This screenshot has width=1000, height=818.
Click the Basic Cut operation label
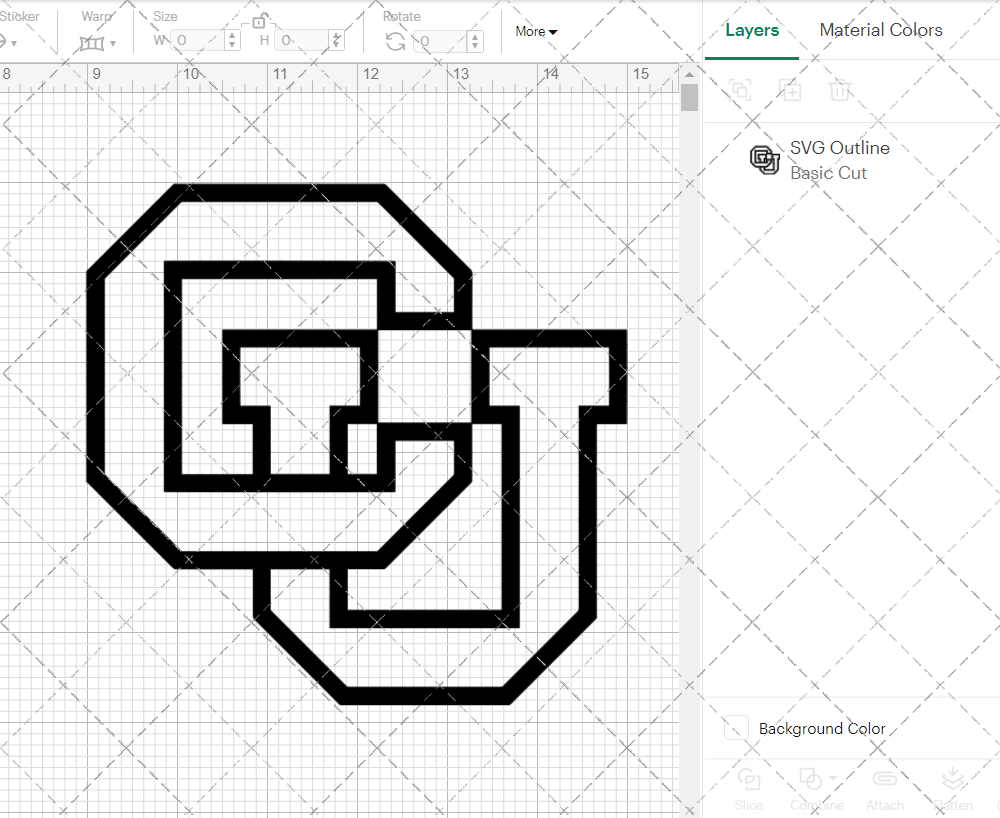828,173
